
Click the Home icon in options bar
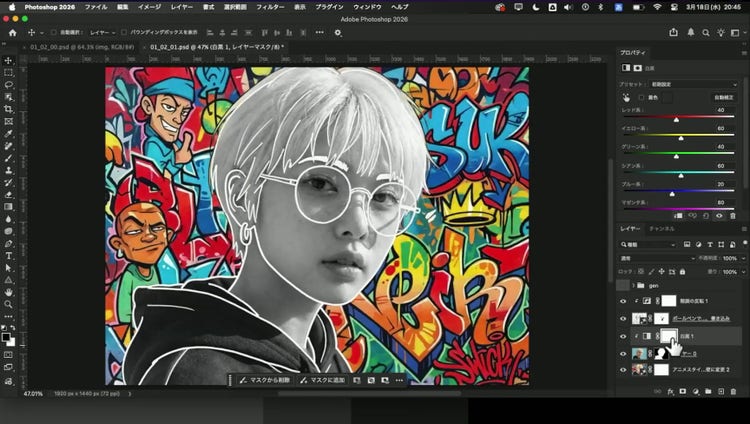pos(13,32)
